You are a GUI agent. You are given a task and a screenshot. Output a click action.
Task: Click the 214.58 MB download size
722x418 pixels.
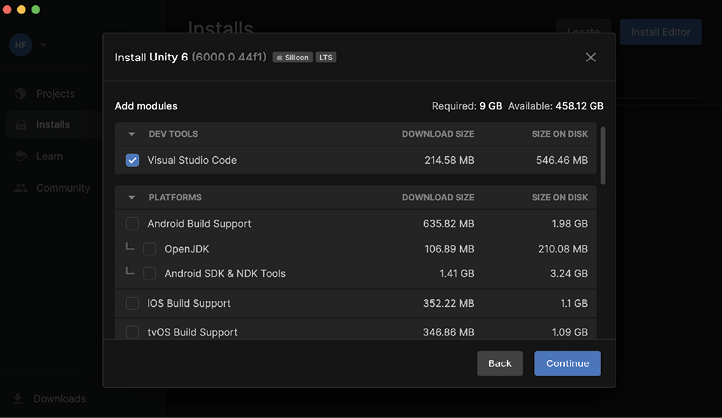(x=449, y=160)
